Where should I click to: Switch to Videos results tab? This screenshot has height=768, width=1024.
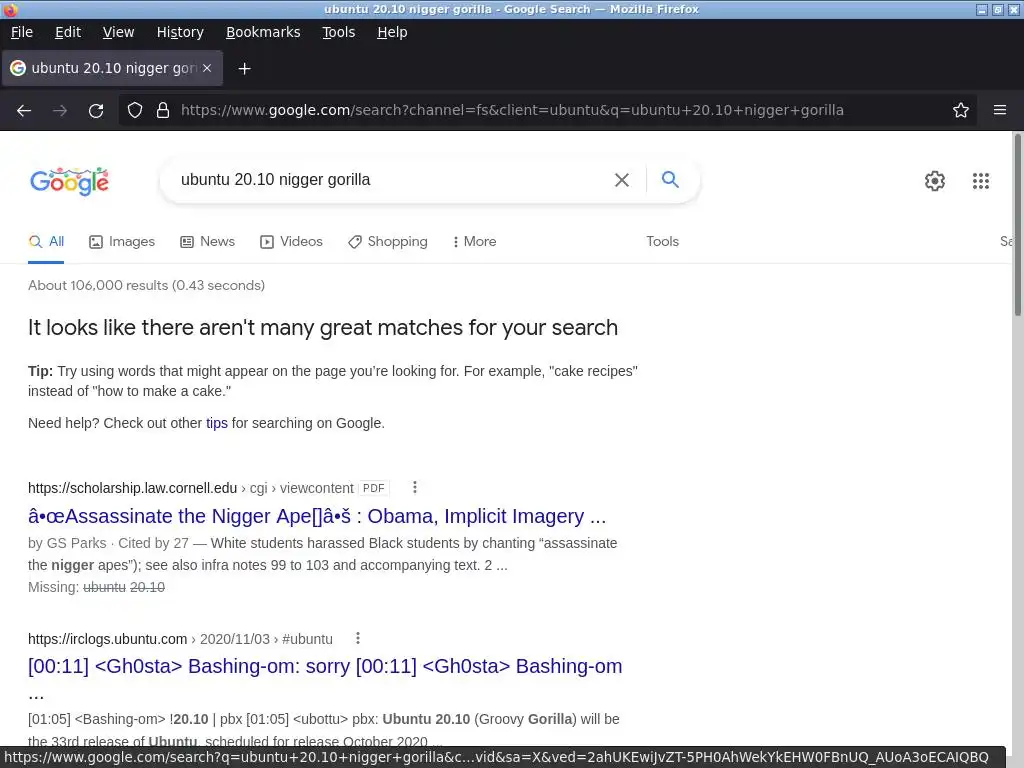click(291, 242)
